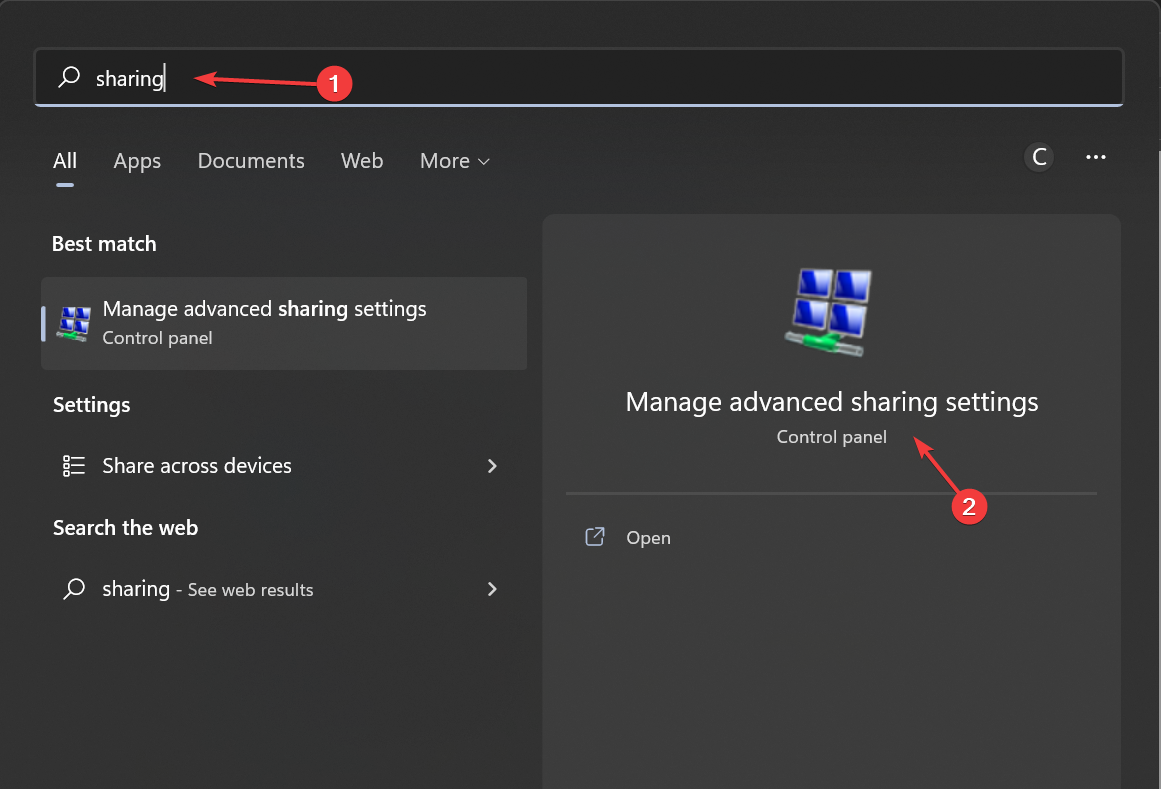Viewport: 1161px width, 789px height.
Task: Expand the Share across devices chevron arrow
Action: (492, 466)
